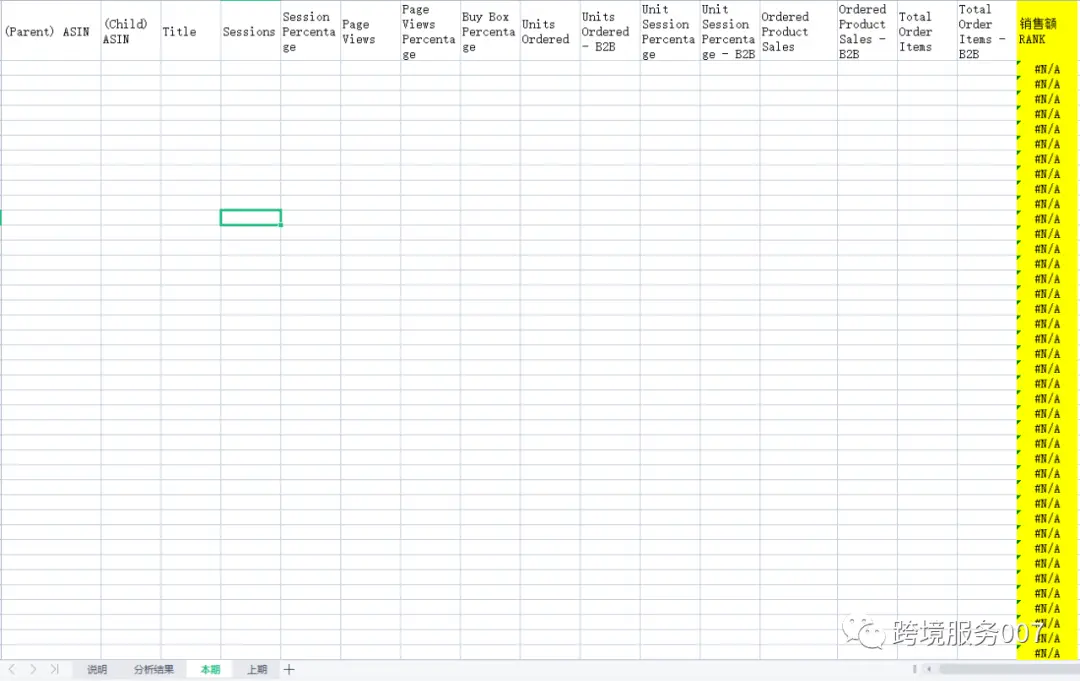Add a new sheet with plus icon
This screenshot has height=681, width=1080.
point(289,669)
